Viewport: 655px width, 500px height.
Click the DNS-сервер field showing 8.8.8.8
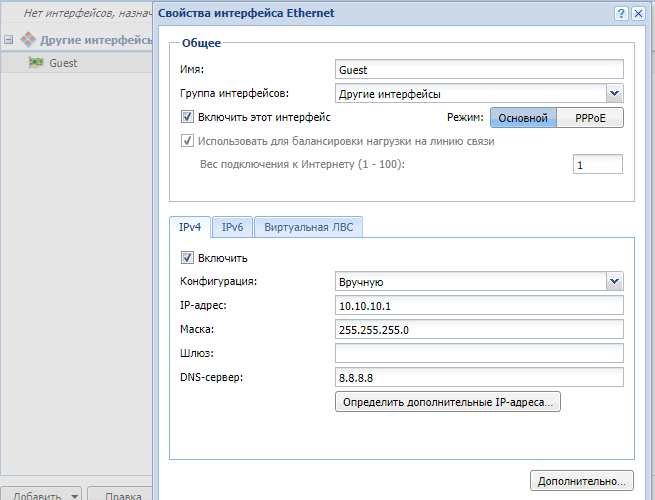(479, 377)
